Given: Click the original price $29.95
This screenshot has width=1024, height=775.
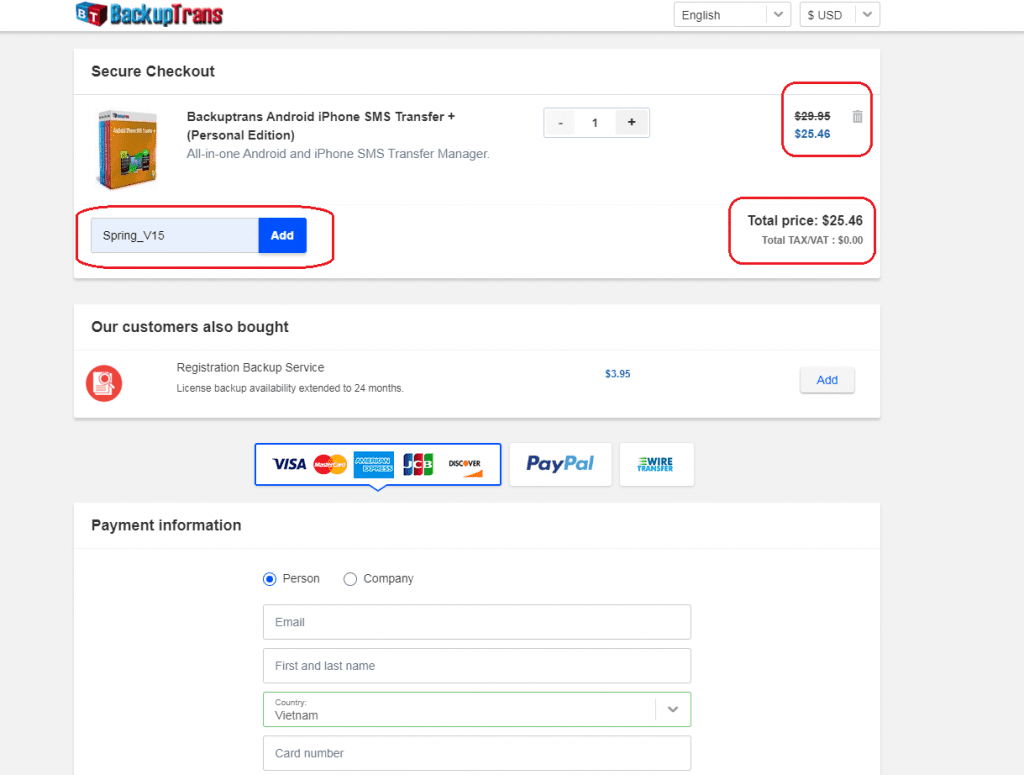Looking at the screenshot, I should tap(812, 116).
